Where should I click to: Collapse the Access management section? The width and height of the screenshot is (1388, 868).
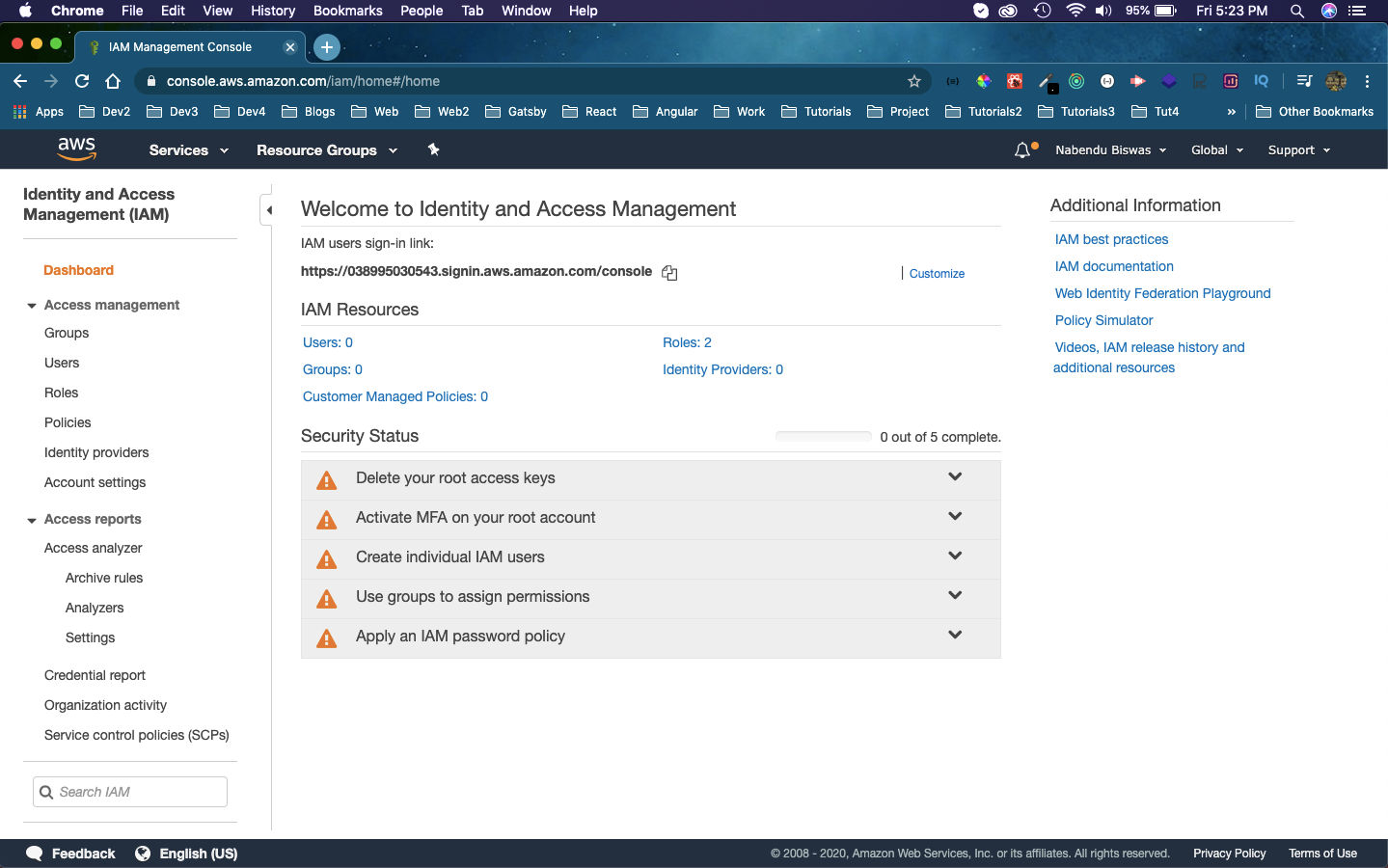click(x=32, y=306)
